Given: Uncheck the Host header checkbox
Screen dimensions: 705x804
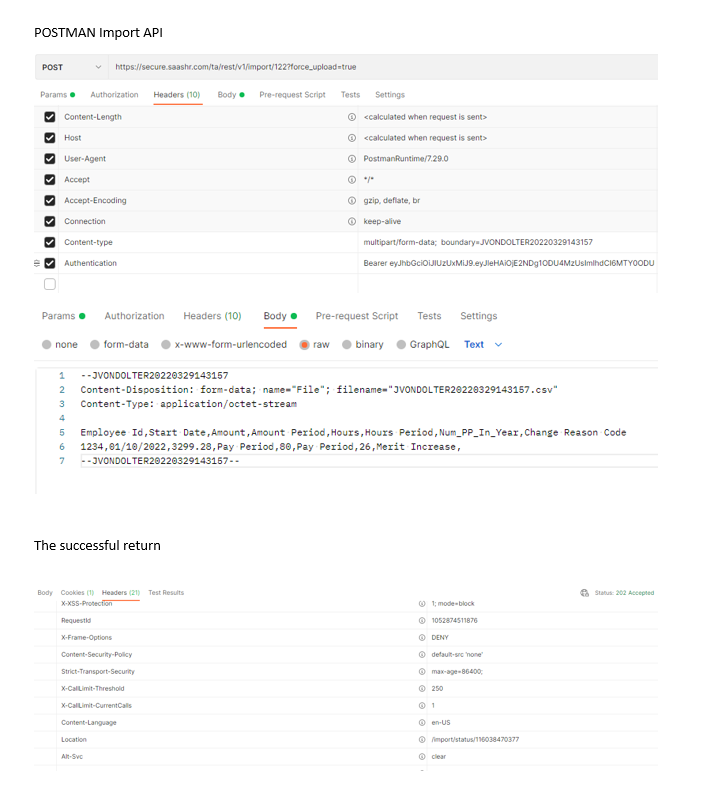Looking at the screenshot, I should tap(49, 137).
